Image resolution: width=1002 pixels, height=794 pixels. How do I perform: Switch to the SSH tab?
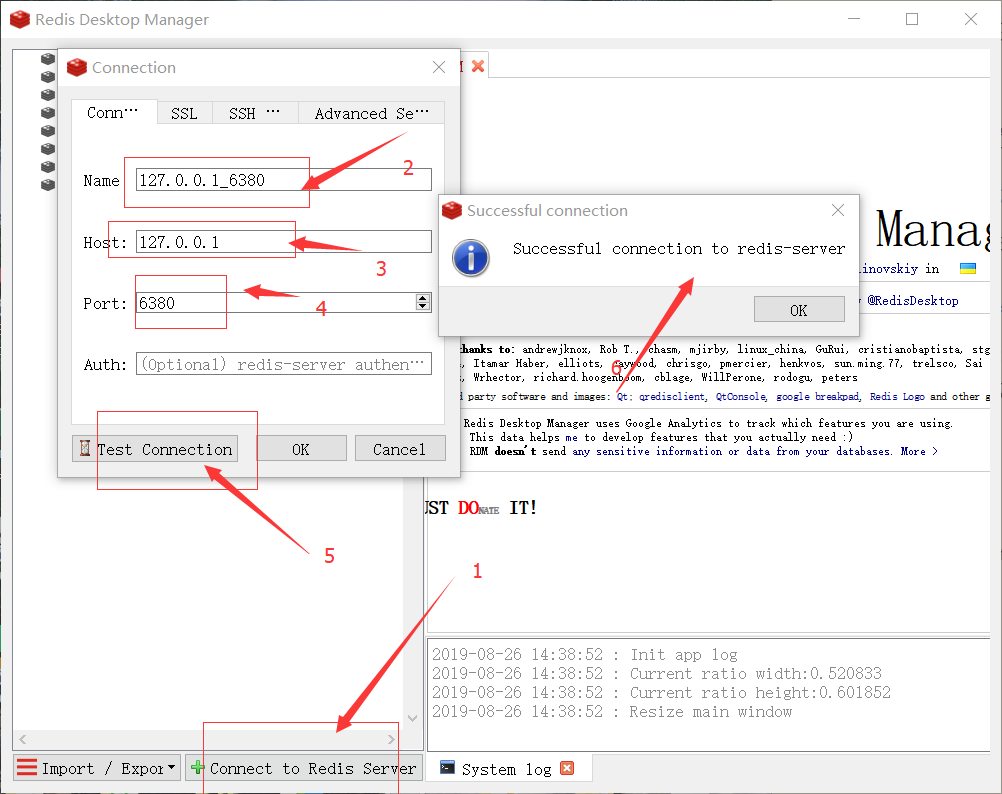click(x=254, y=113)
